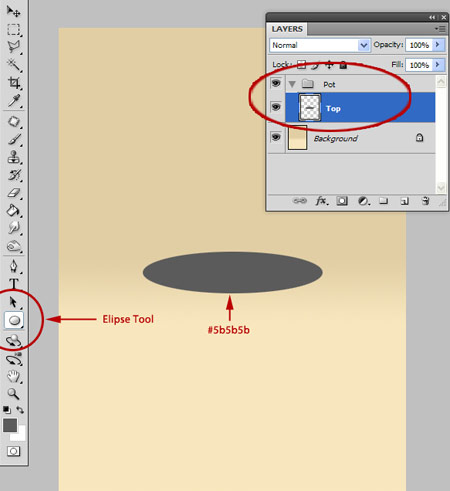The image size is (450, 491).
Task: Select the Rectangular Marquee tool
Action: click(x=13, y=29)
